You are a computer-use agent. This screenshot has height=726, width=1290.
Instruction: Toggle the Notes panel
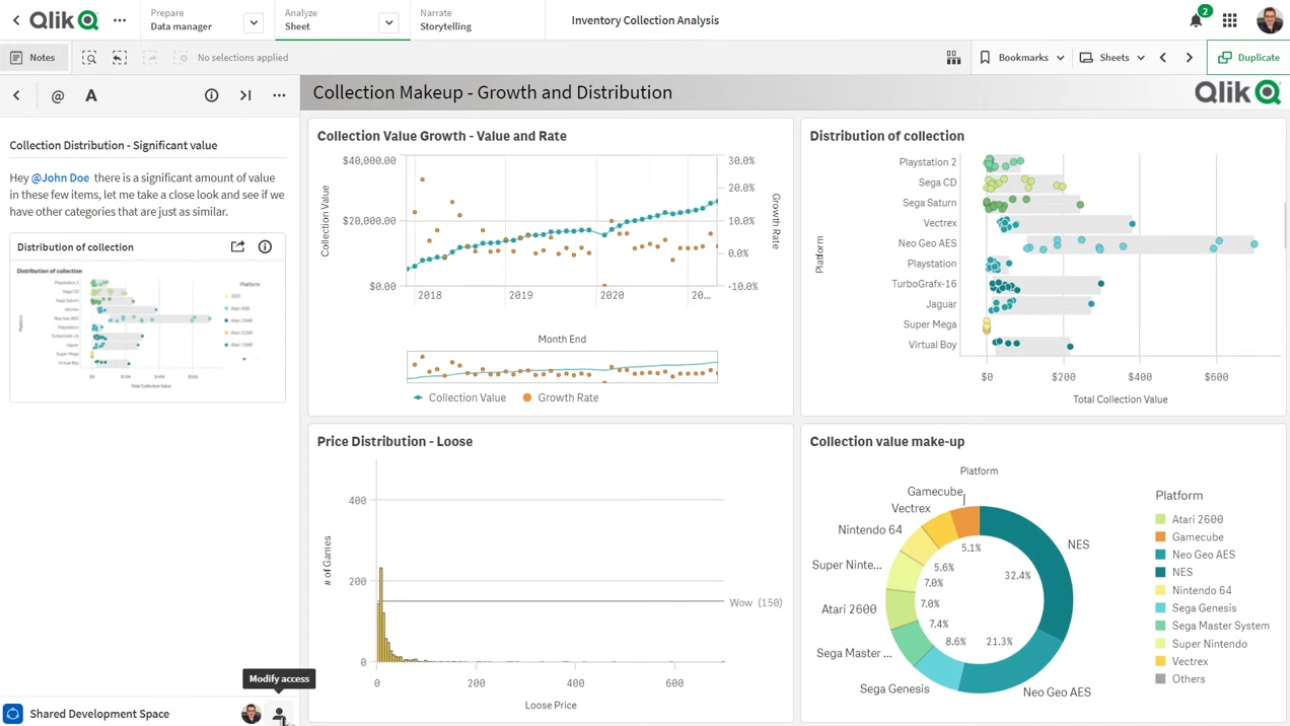pos(33,58)
